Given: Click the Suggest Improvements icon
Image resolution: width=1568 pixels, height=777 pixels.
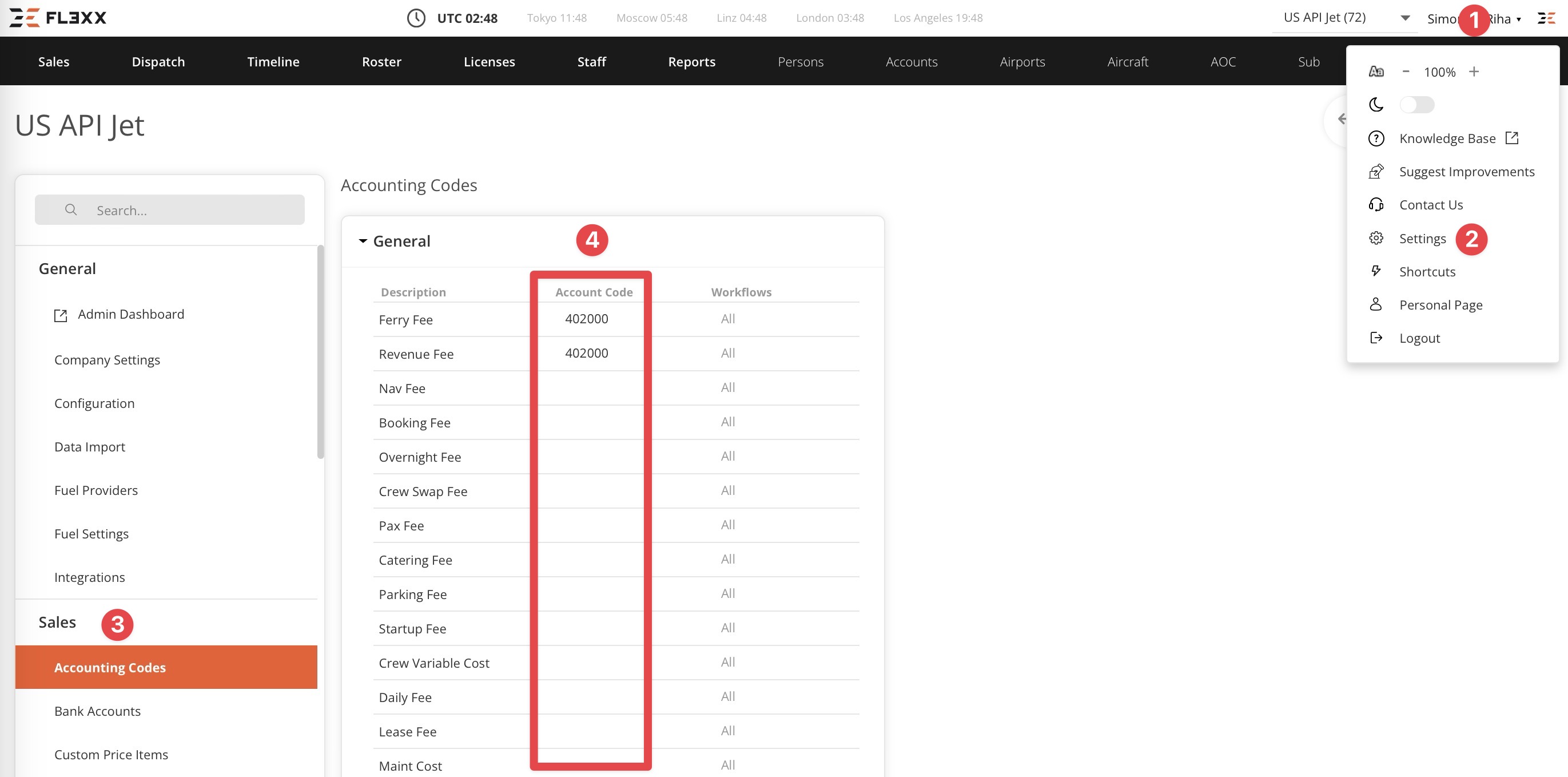Looking at the screenshot, I should coord(1377,170).
